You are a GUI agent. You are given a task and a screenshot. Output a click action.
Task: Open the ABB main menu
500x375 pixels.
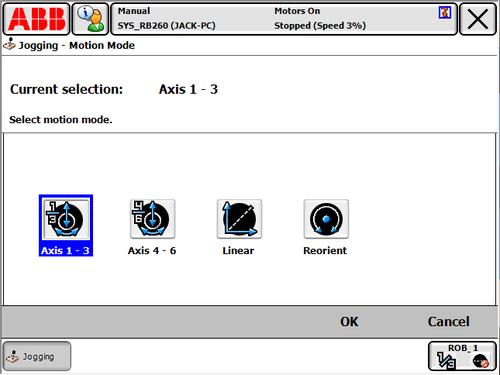[x=36, y=19]
